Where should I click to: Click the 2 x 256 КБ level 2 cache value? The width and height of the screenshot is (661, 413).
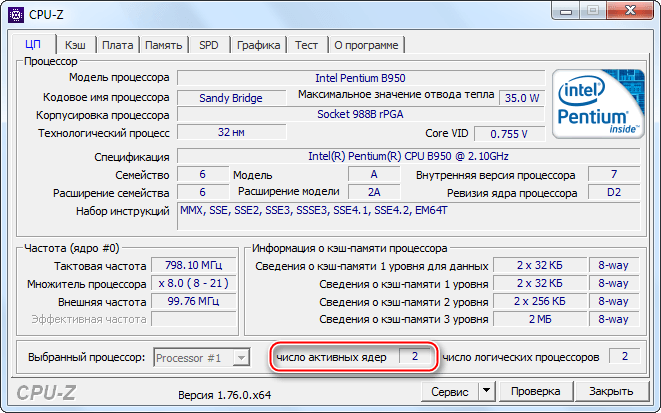(540, 301)
